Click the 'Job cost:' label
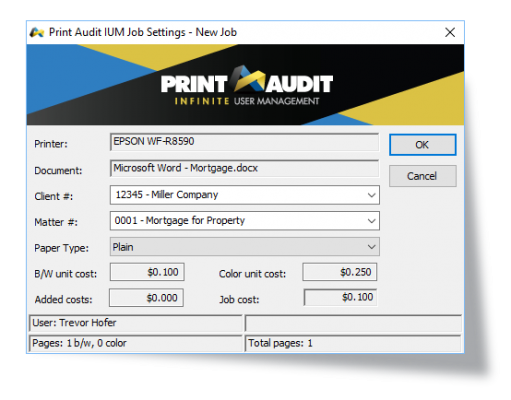The image size is (511, 400). coord(239,300)
